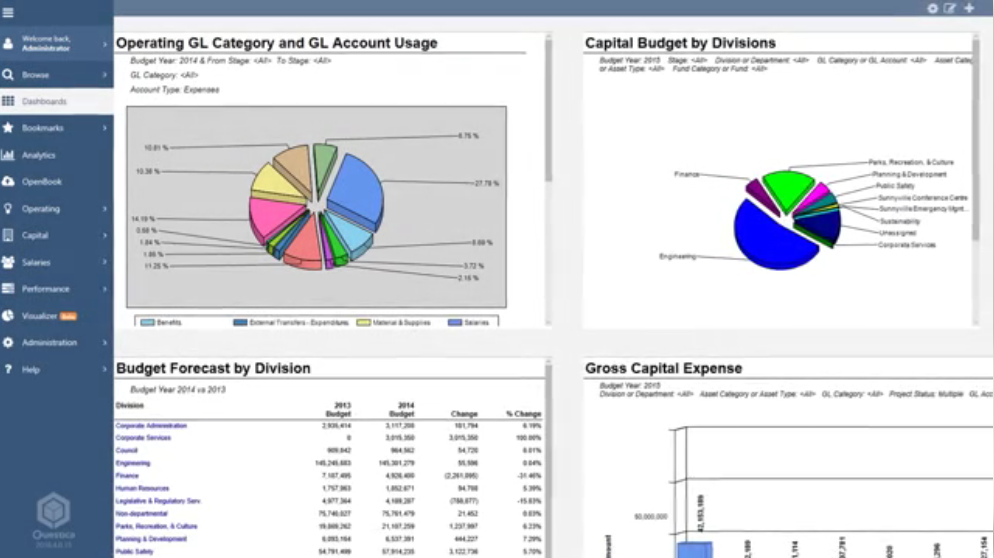Viewport: 994px width, 558px height.
Task: Click scrollbar of Operating GL Category panel
Action: click(548, 112)
